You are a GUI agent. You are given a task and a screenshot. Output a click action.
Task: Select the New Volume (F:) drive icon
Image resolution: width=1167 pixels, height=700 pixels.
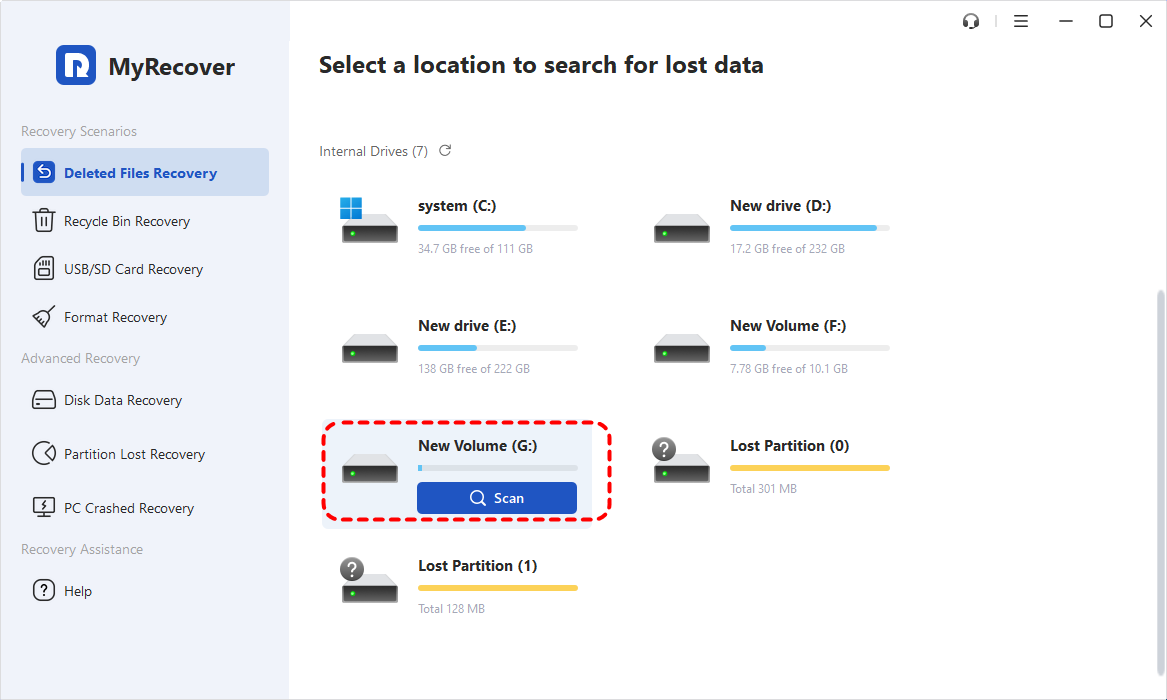click(x=682, y=350)
